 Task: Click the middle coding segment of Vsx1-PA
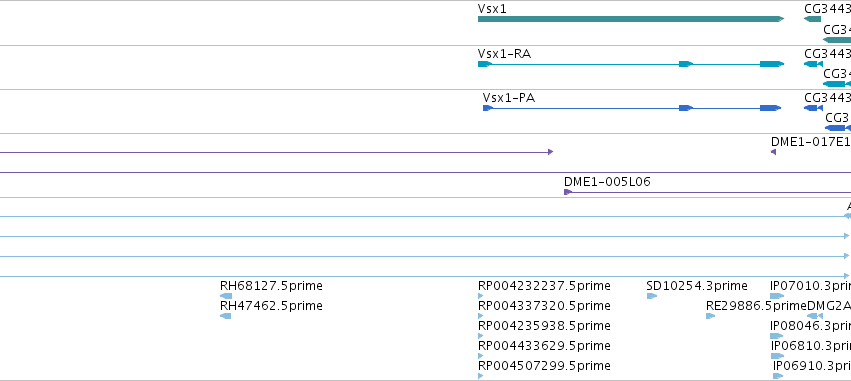point(686,108)
